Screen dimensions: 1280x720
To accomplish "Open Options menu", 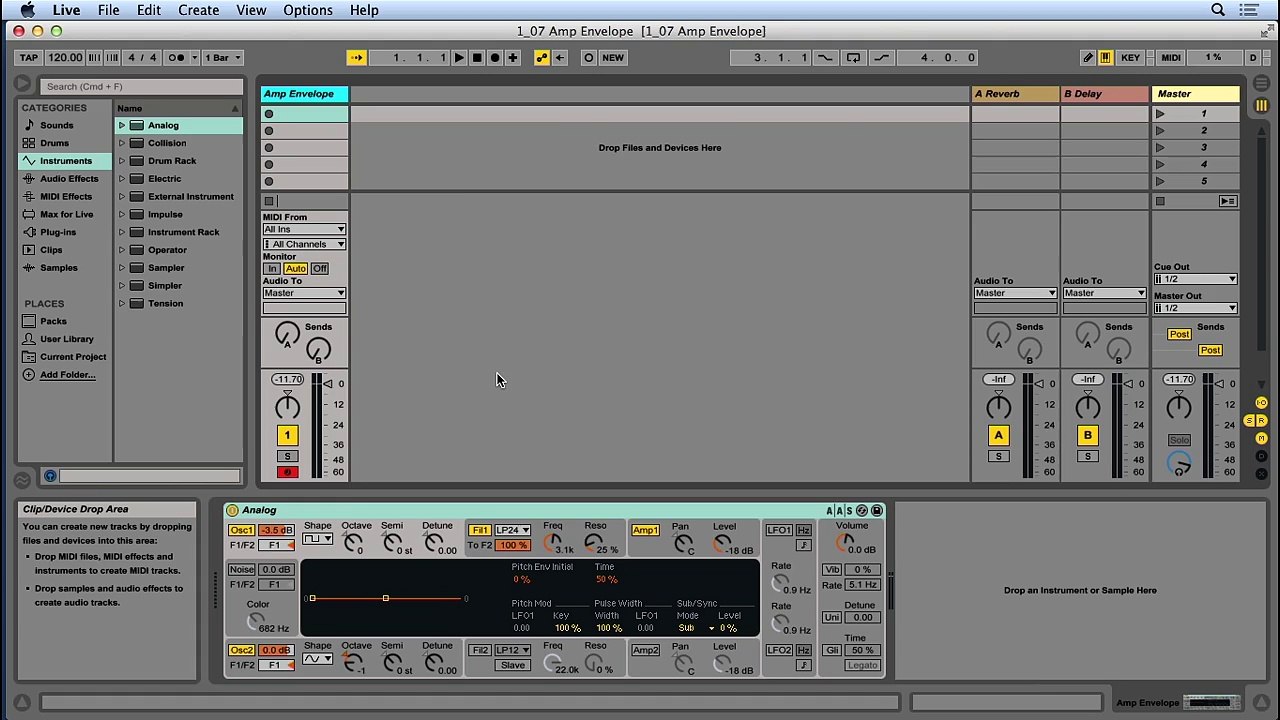I will pos(308,10).
